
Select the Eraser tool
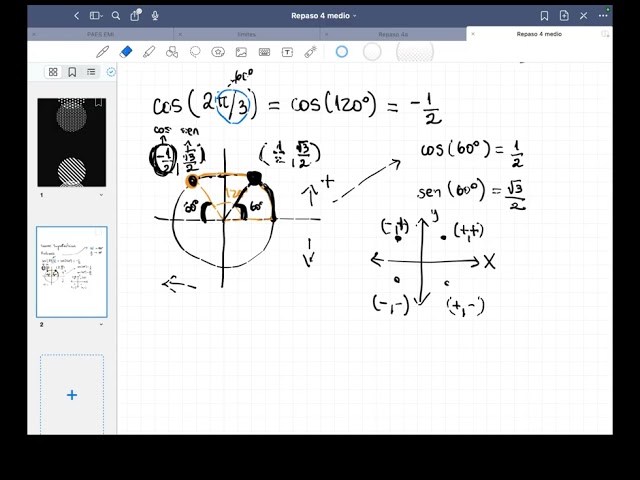(x=126, y=52)
